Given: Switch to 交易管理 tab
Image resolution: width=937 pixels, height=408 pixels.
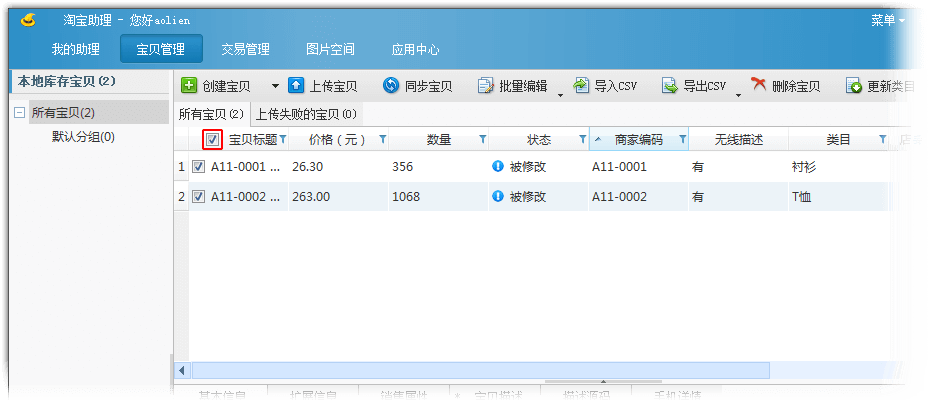Looking at the screenshot, I should tap(246, 49).
